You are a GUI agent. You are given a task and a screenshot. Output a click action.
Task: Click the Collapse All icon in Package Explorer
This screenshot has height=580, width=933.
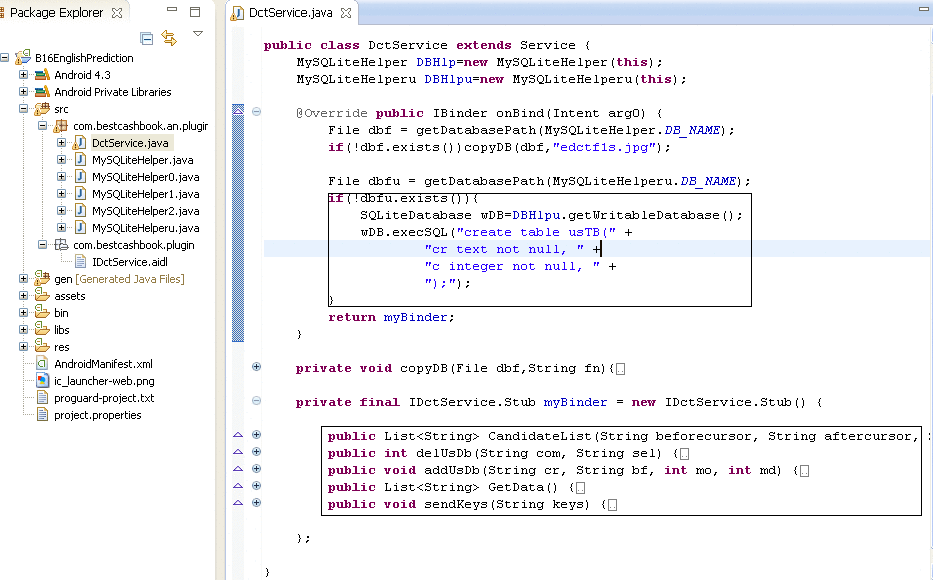pyautogui.click(x=146, y=39)
